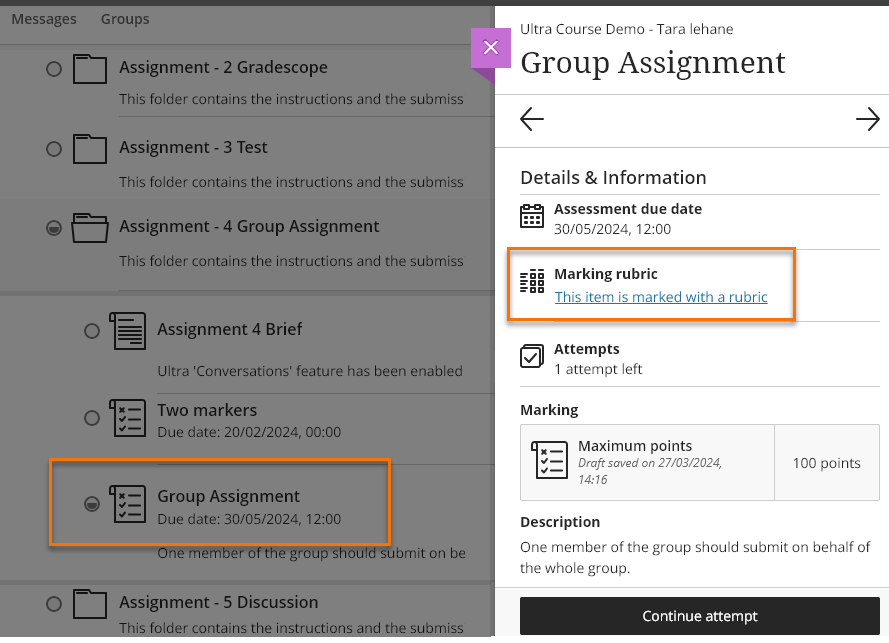The image size is (889, 643).
Task: Click the Attempts checkmark icon
Action: (x=532, y=357)
